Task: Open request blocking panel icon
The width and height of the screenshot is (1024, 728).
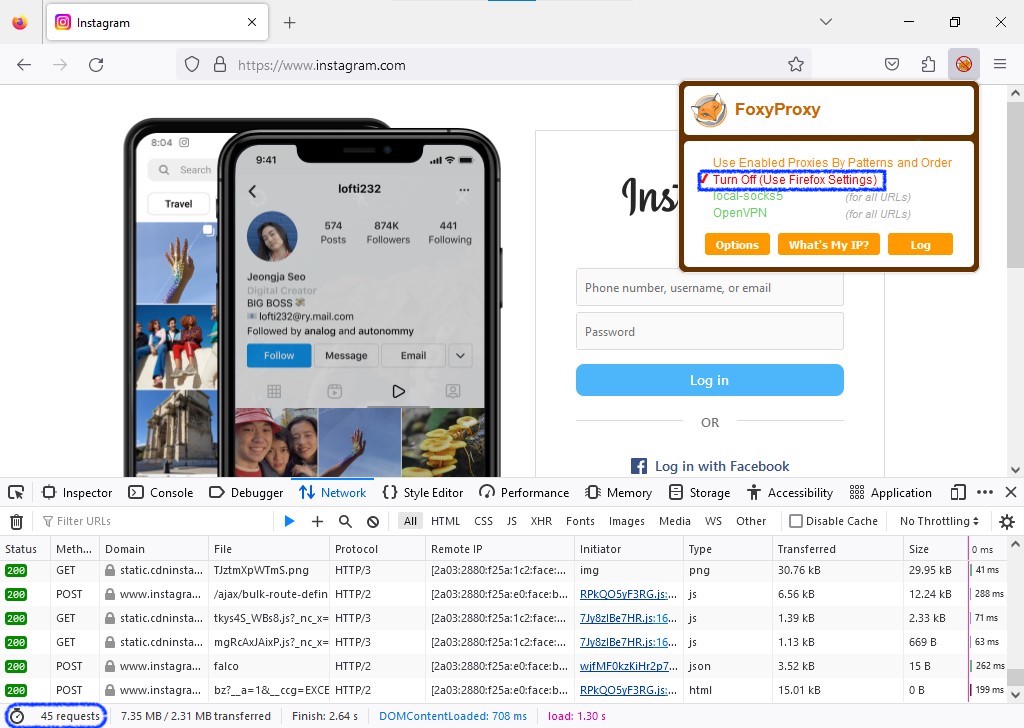Action: click(373, 521)
